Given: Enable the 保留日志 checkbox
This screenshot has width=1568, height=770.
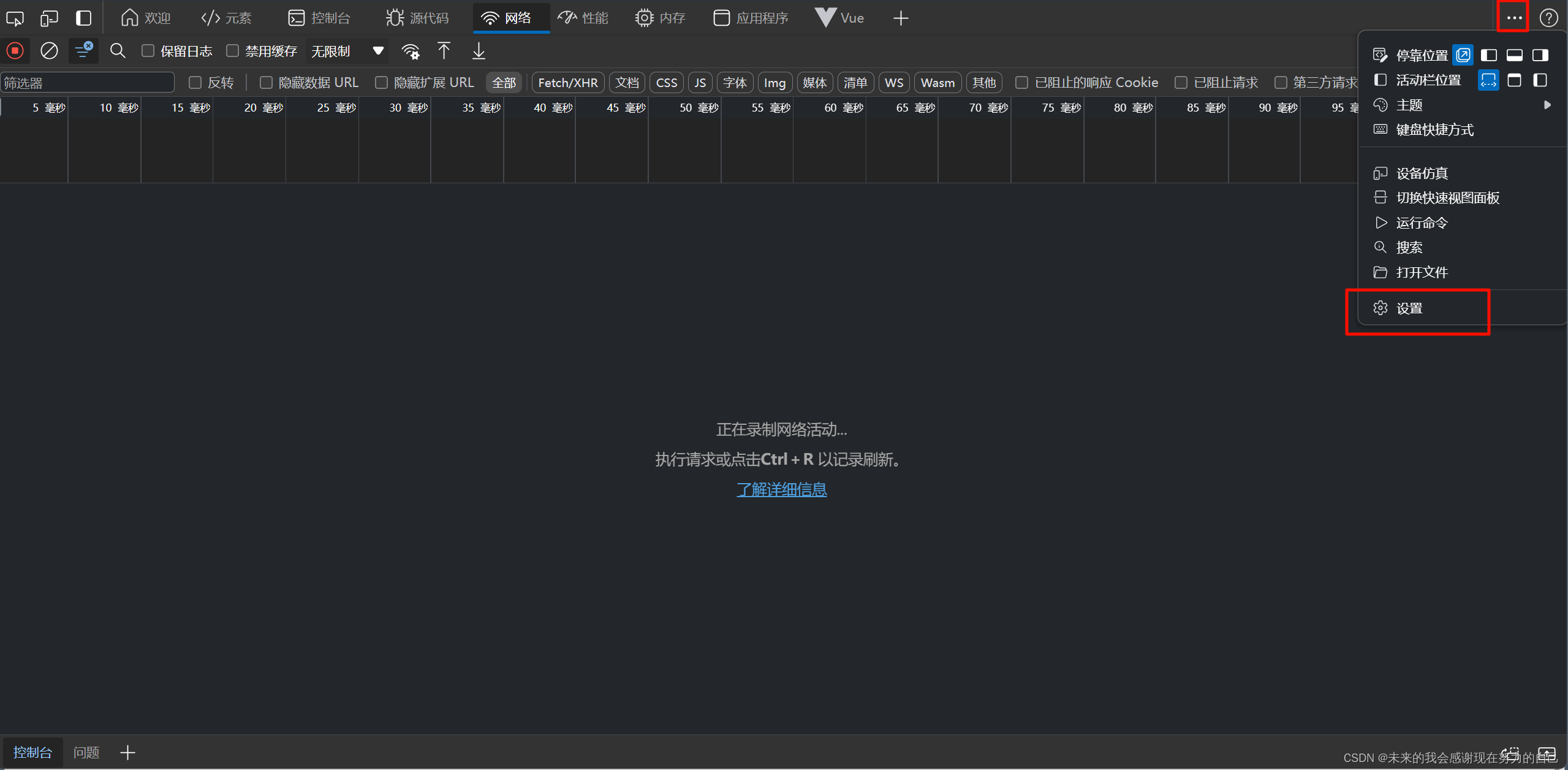Looking at the screenshot, I should [x=148, y=51].
